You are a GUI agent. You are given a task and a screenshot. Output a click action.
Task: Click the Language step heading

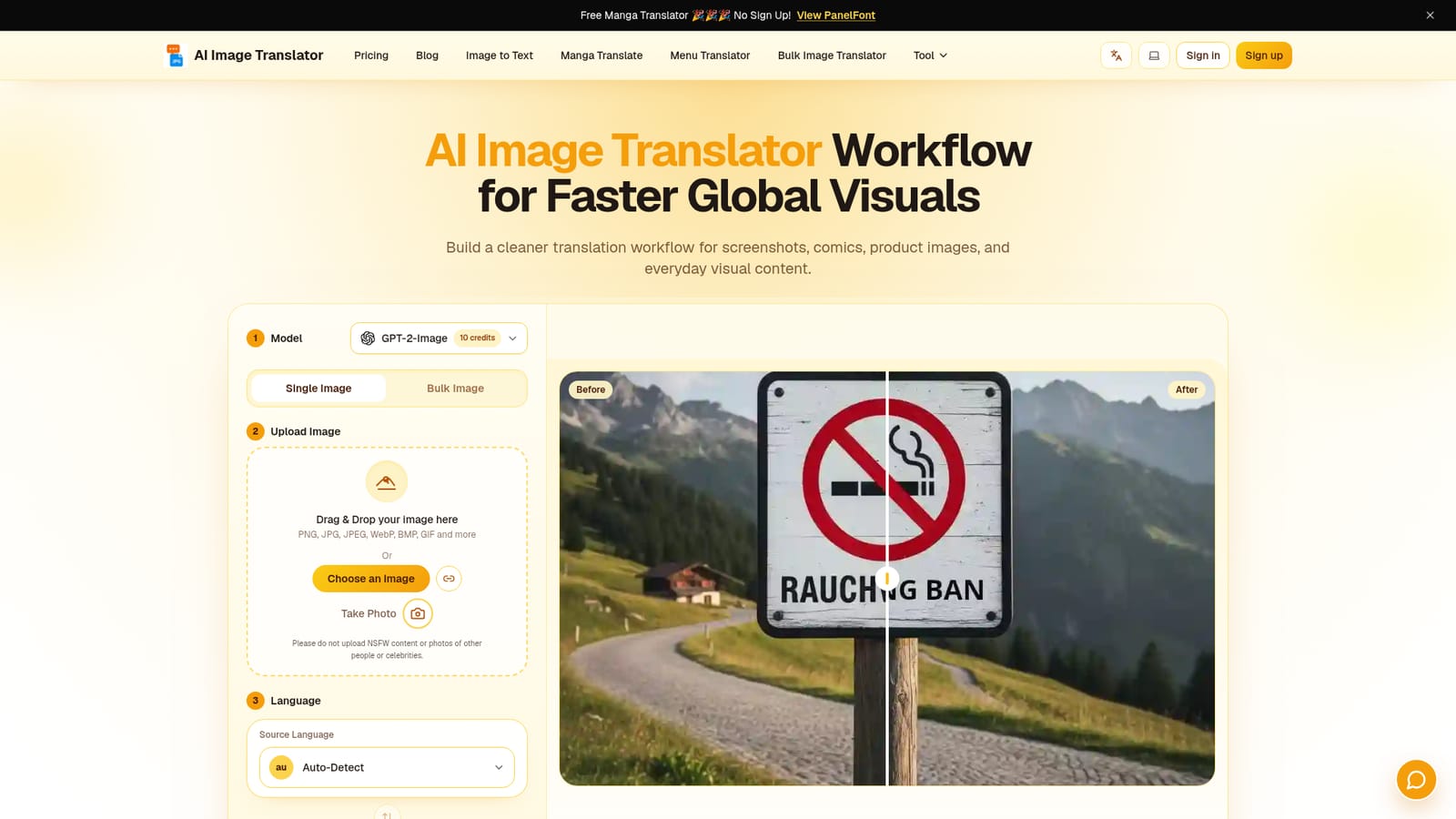(x=296, y=701)
